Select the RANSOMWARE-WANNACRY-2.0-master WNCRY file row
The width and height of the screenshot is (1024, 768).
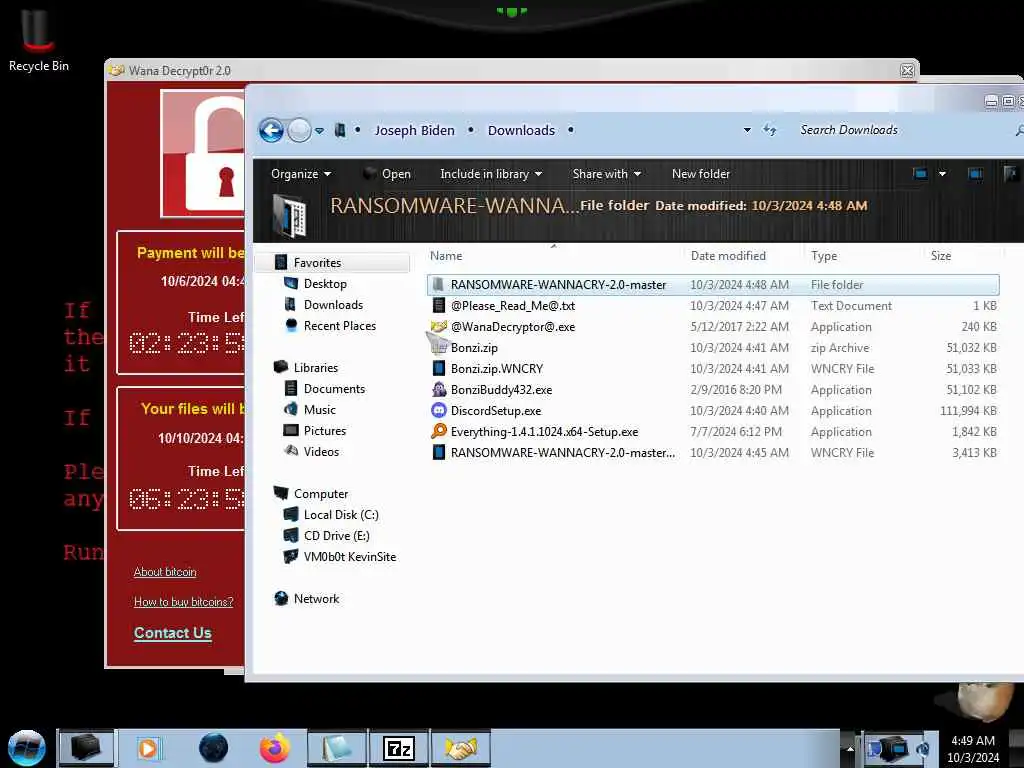coord(713,453)
